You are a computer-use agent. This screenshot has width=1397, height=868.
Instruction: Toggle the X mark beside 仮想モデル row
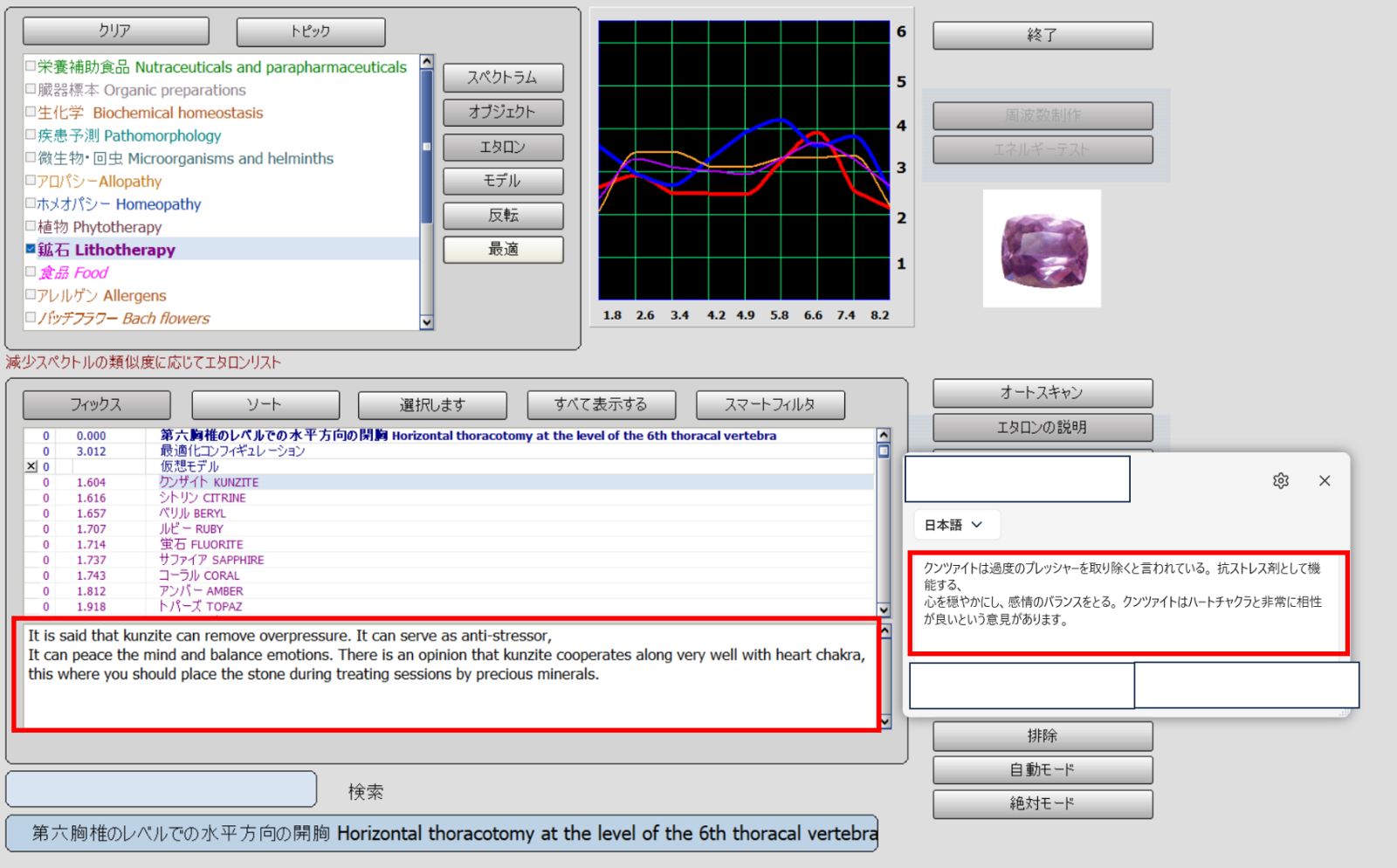click(31, 466)
